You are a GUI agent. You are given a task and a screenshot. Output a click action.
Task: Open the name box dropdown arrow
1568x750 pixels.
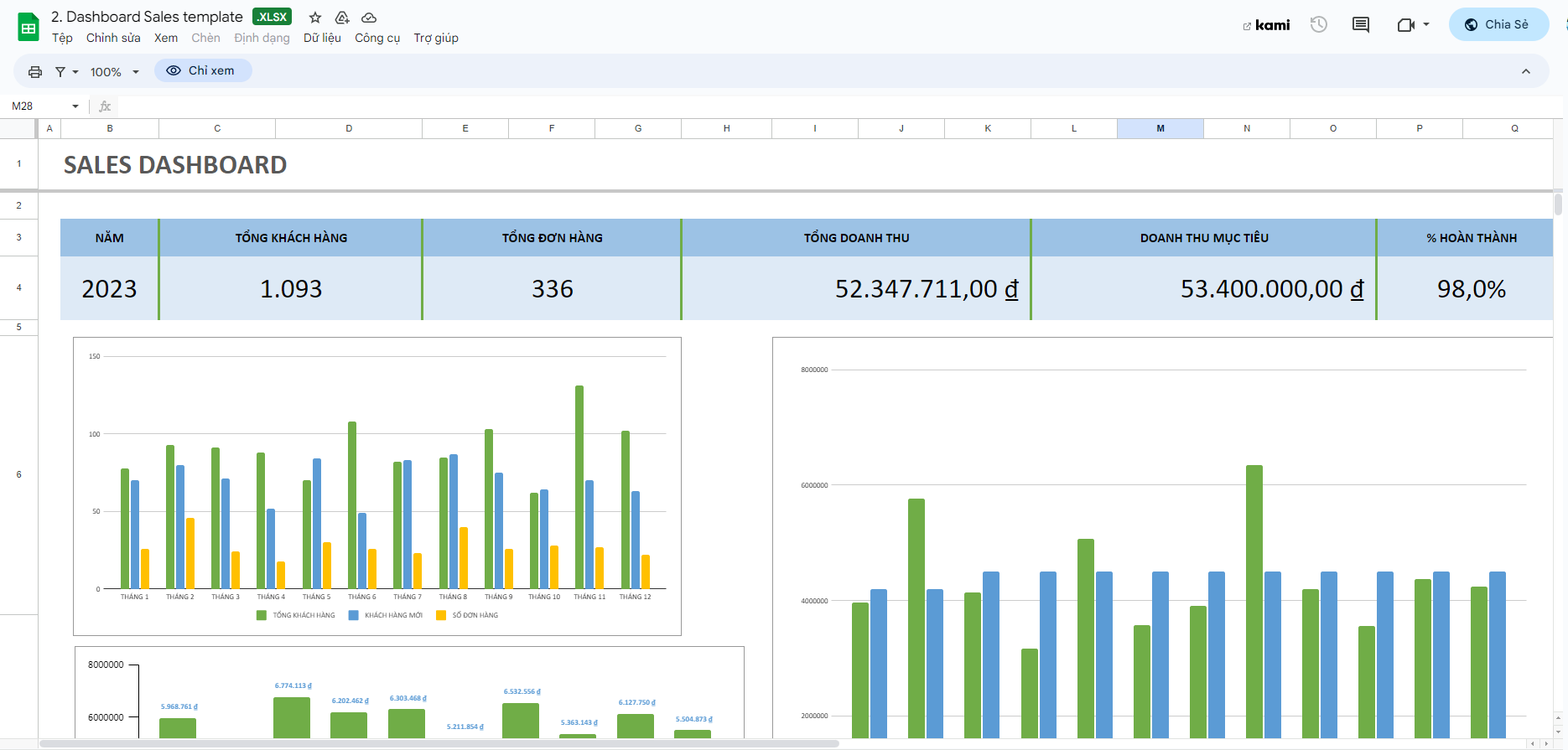coord(75,106)
